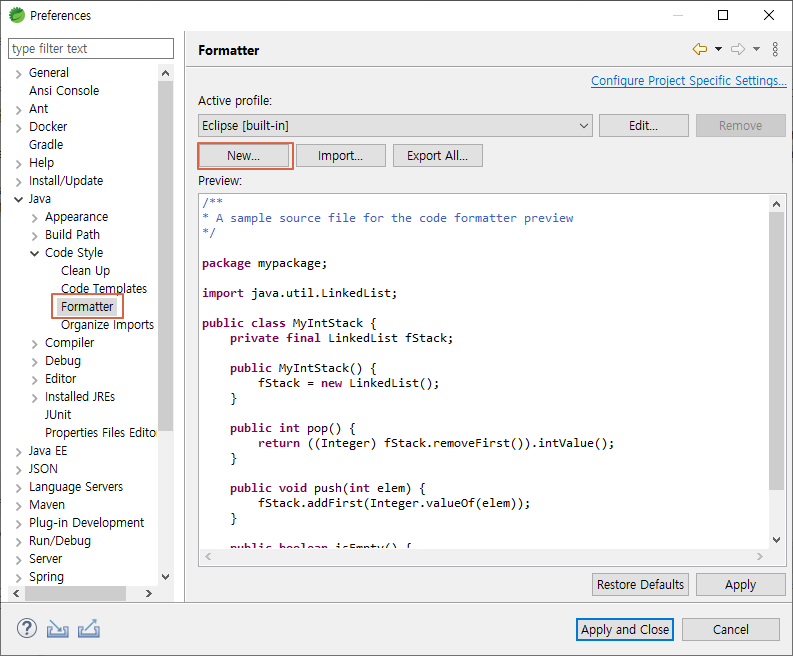Select the Formatter tree item
The height and width of the screenshot is (656, 793).
(x=87, y=307)
